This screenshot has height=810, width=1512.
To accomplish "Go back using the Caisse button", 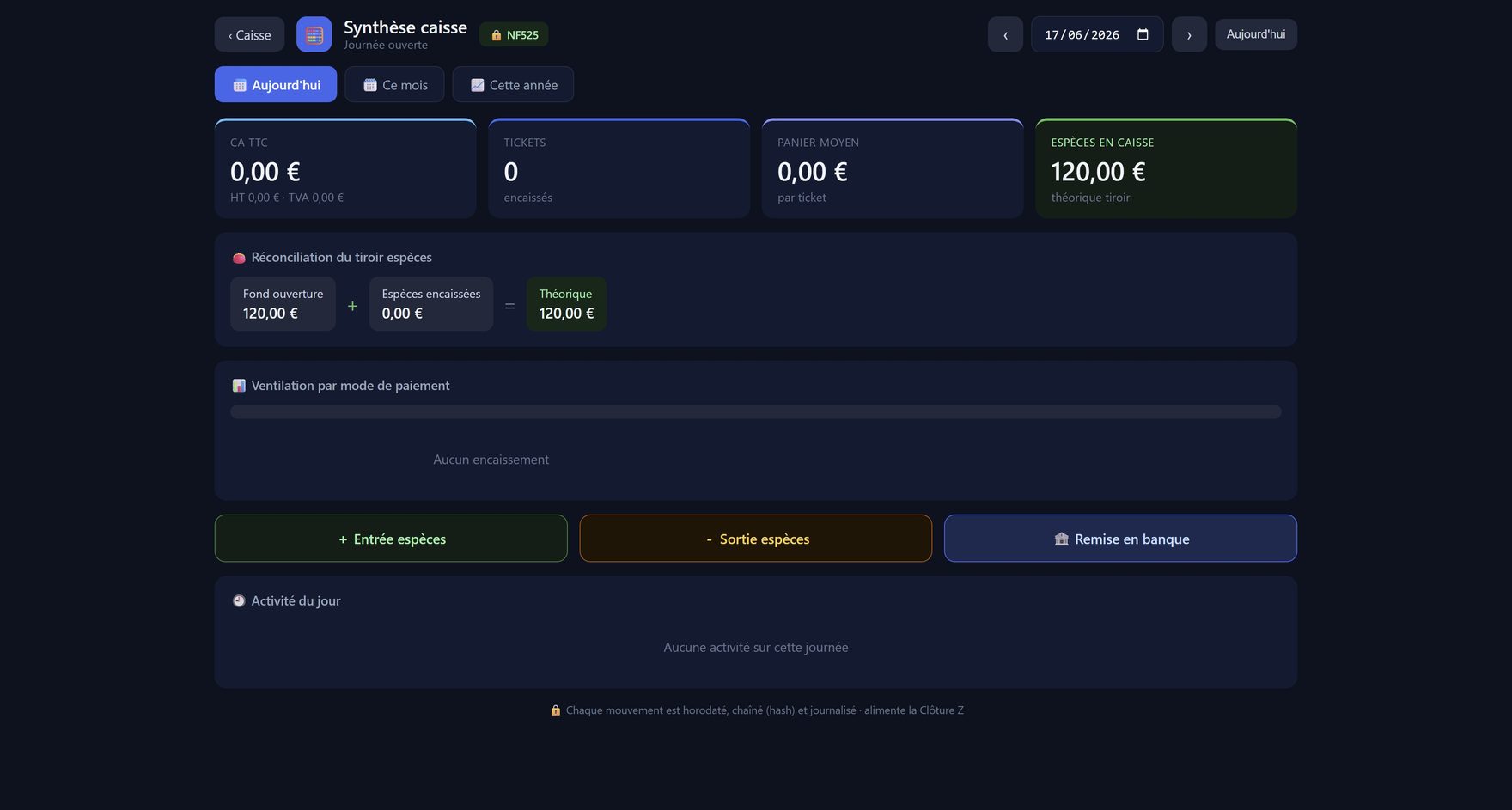I will (249, 34).
